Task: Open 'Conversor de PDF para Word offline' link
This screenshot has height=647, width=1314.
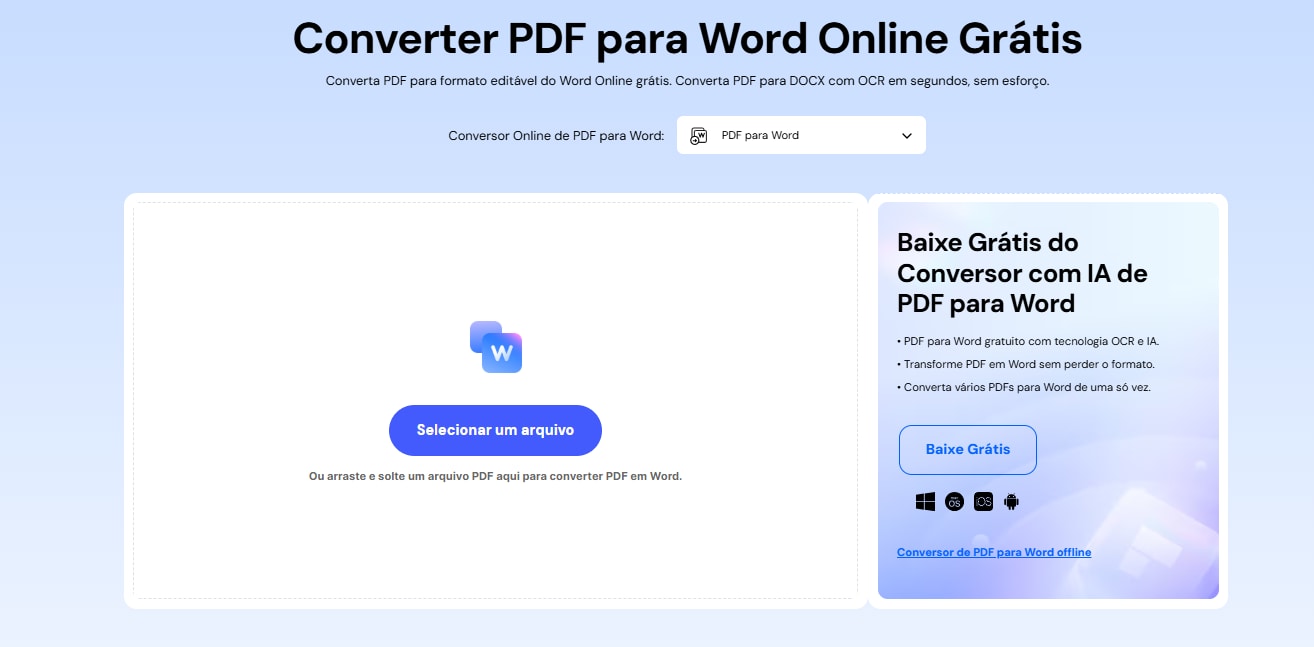Action: coord(994,552)
